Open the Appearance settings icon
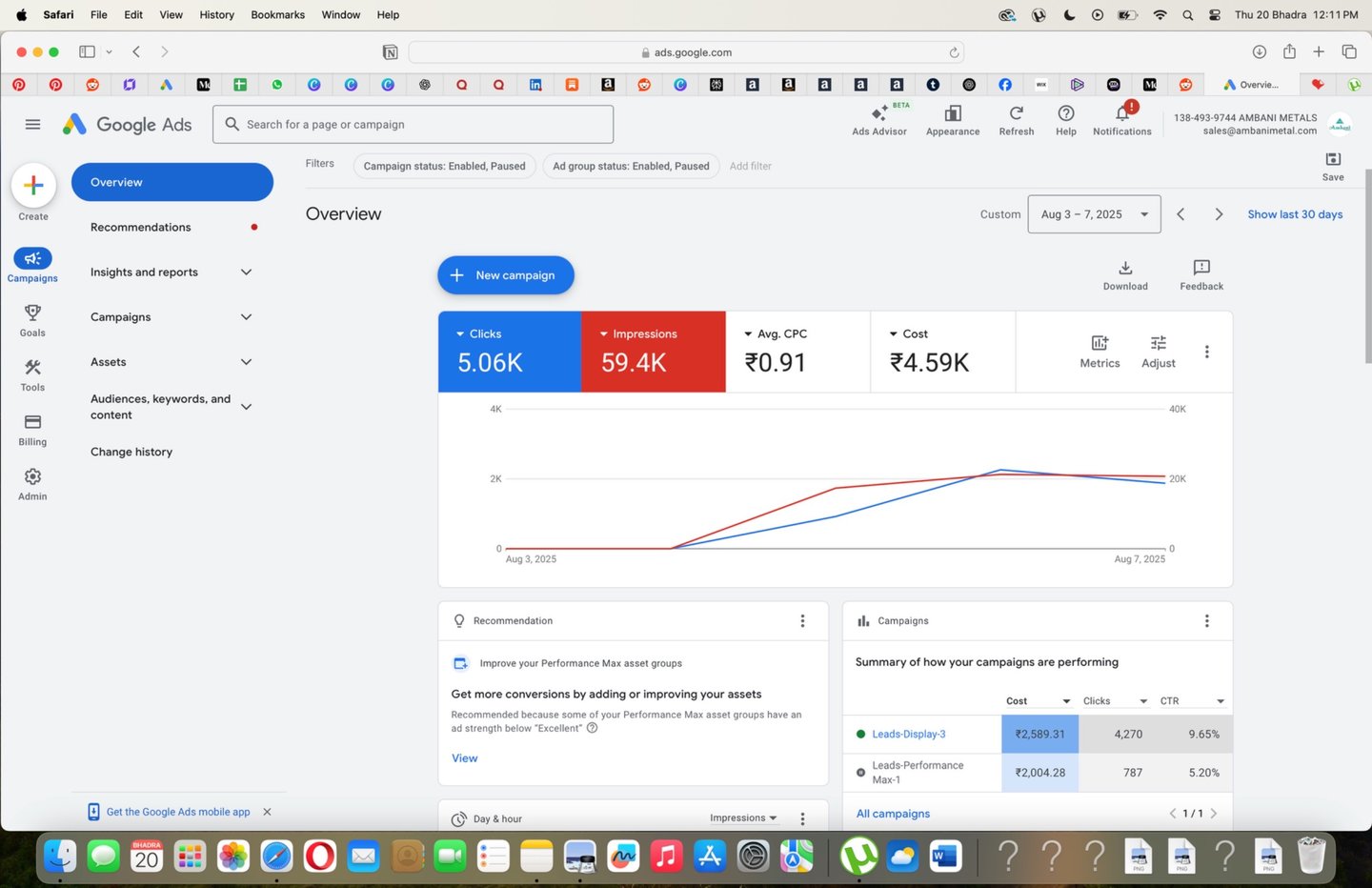The width and height of the screenshot is (1372, 888). [953, 113]
